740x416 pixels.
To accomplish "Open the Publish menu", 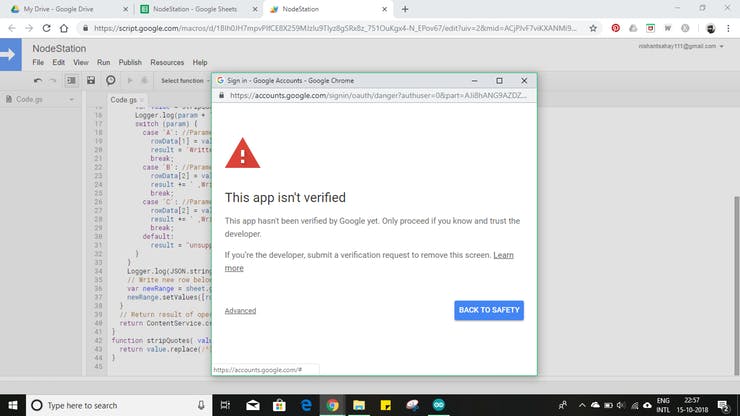I will (x=130, y=62).
